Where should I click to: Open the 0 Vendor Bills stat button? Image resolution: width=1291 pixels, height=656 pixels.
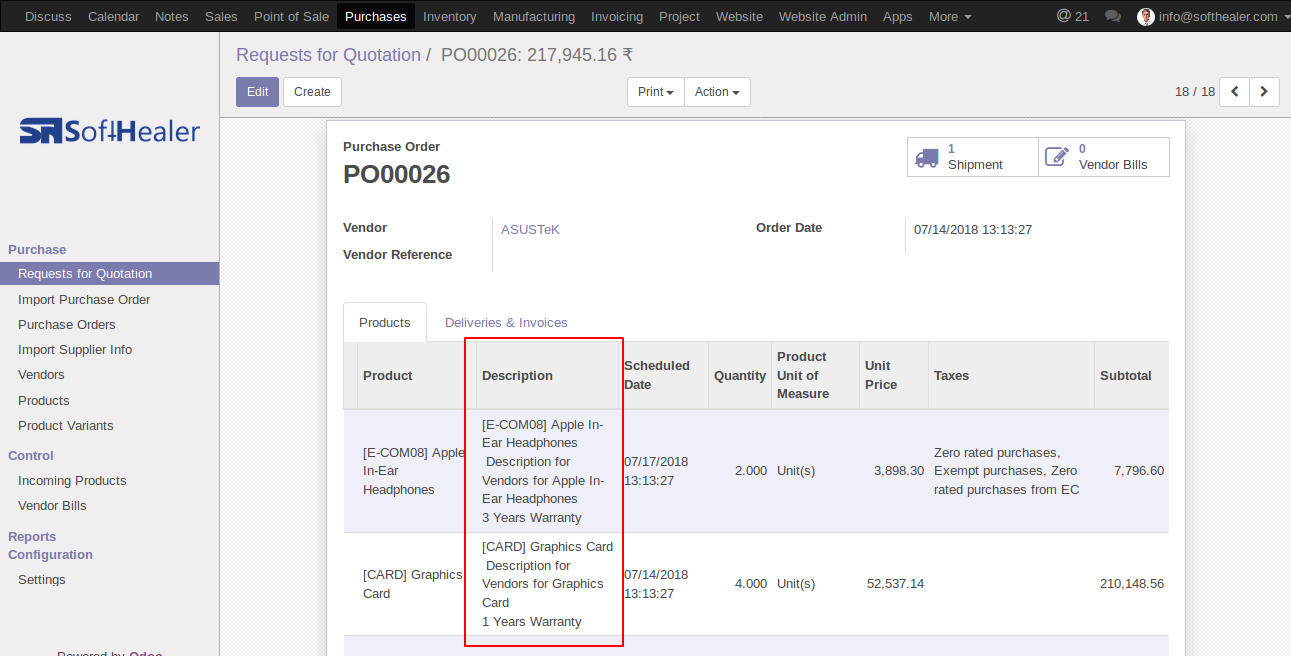(x=1104, y=157)
